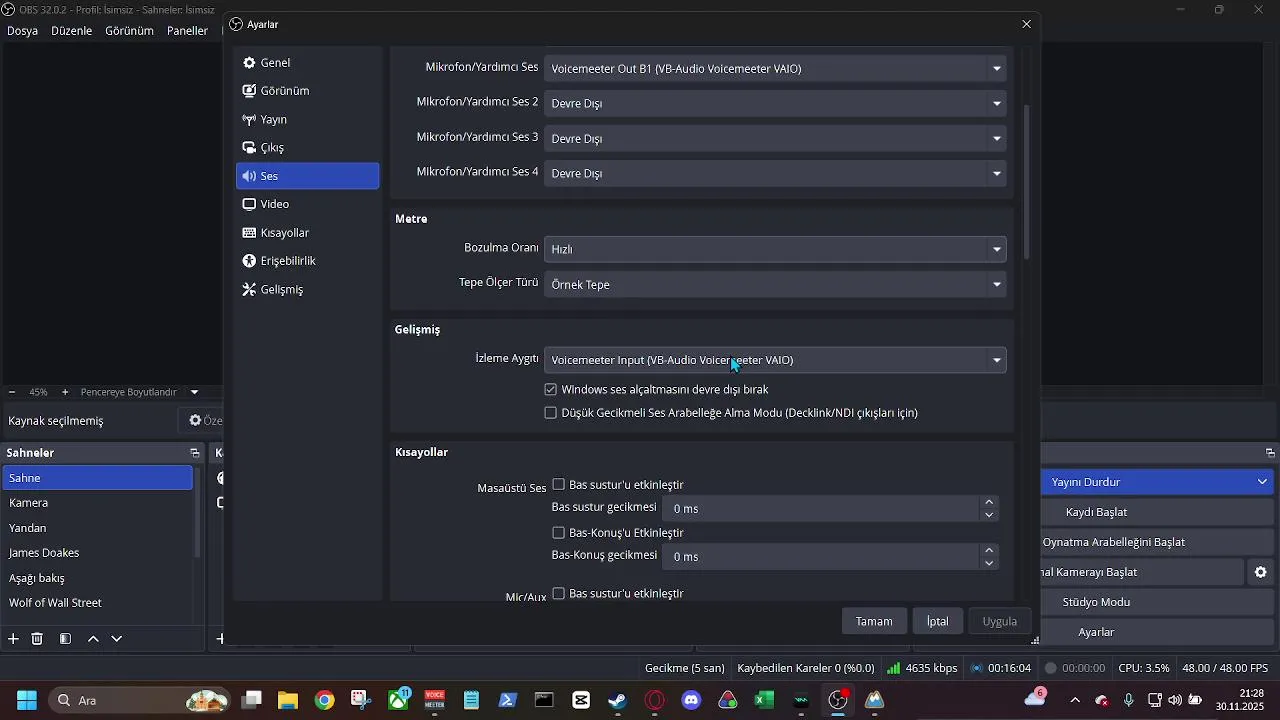Viewport: 1280px width, 720px height.
Task: Click the Ses speaker icon in sidebar
Action: 249,176
